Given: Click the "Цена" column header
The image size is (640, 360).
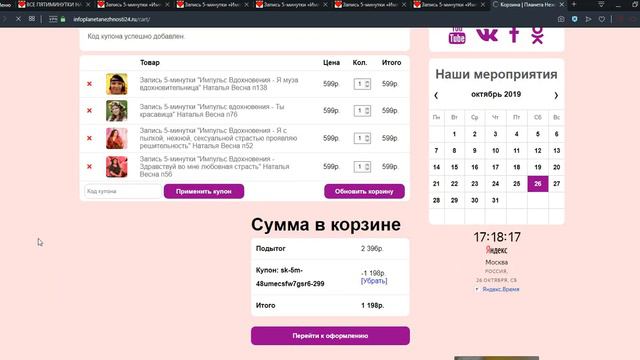Looking at the screenshot, I should click(331, 62).
